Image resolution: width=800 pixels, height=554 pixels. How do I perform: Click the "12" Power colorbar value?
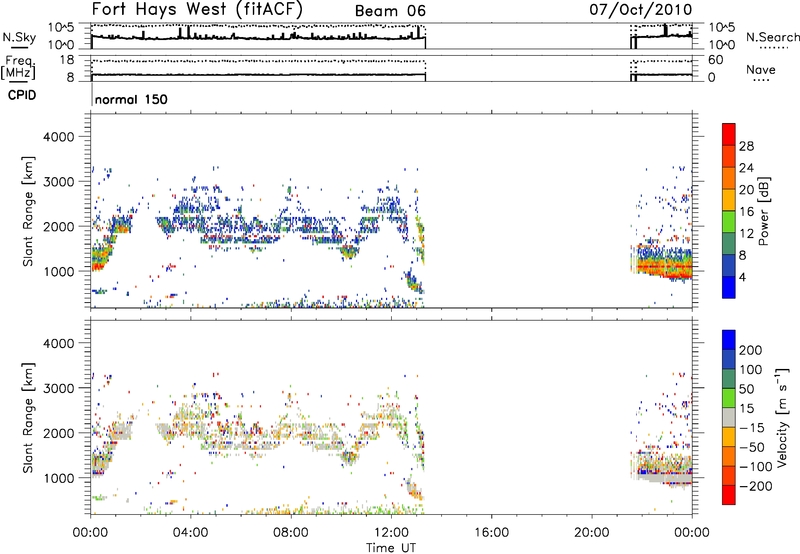746,234
